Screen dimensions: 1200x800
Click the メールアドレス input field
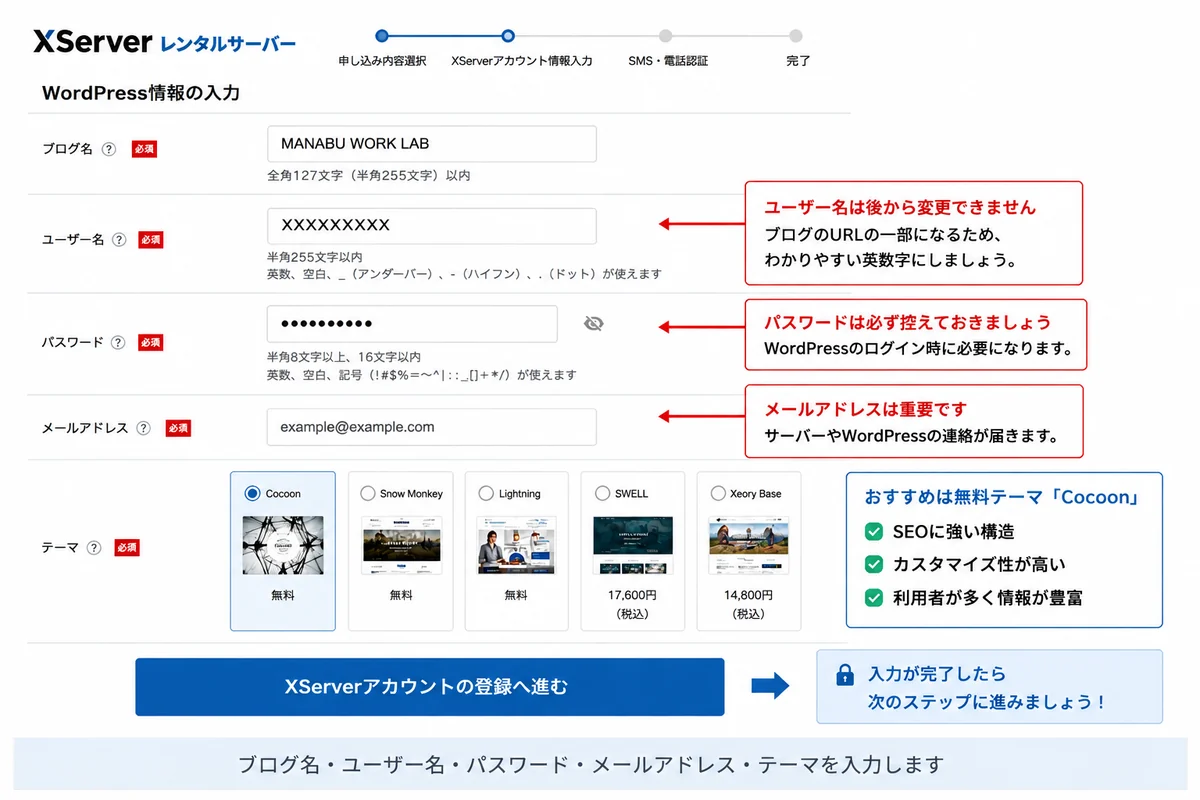coord(432,427)
